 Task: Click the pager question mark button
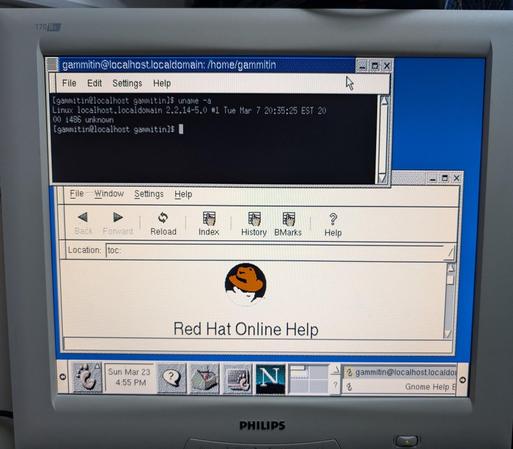pos(336,386)
